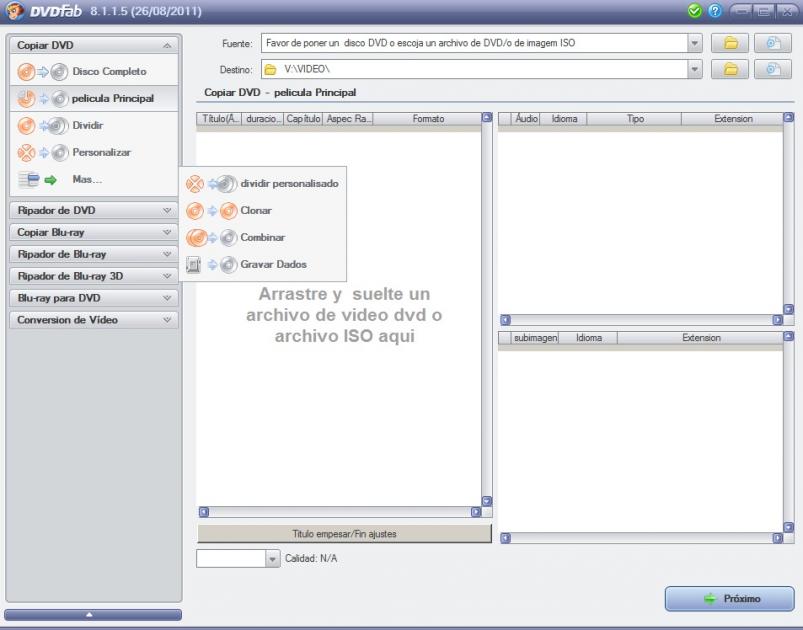Viewport: 803px width, 630px height.
Task: Click the Destino V:\VIDEO\ path field
Action: 474,69
